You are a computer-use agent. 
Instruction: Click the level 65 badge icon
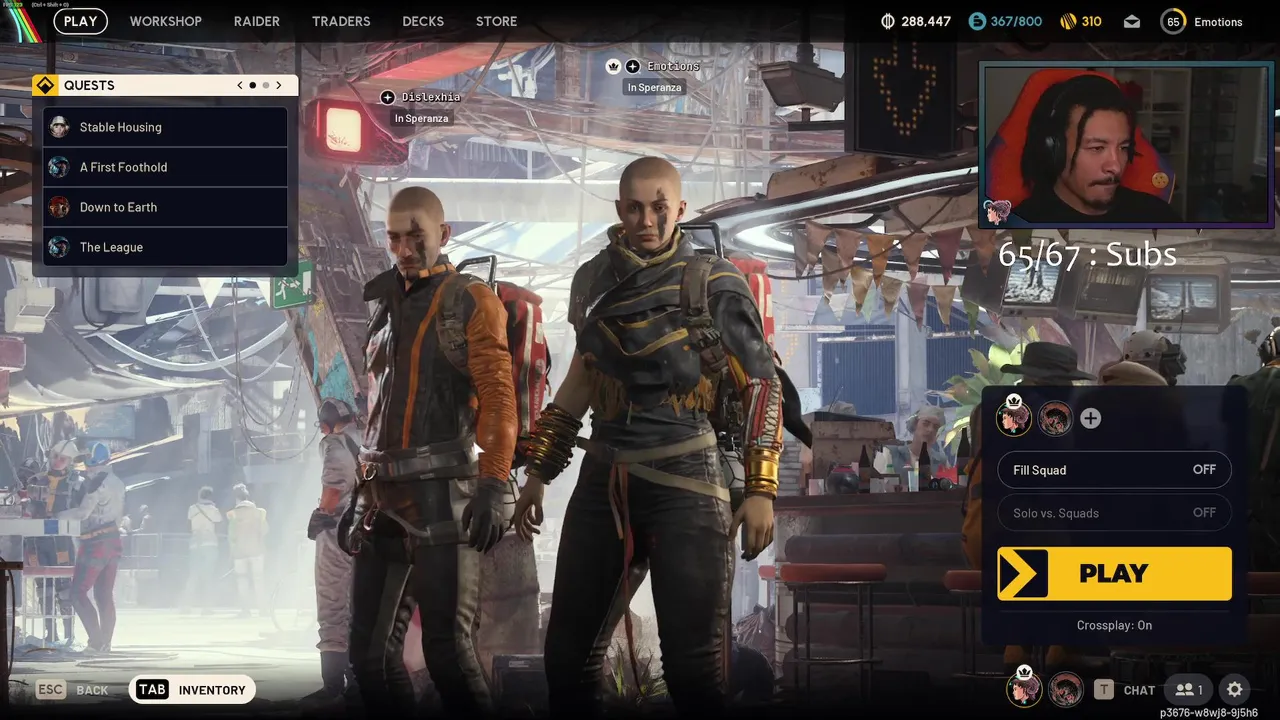point(1173,21)
